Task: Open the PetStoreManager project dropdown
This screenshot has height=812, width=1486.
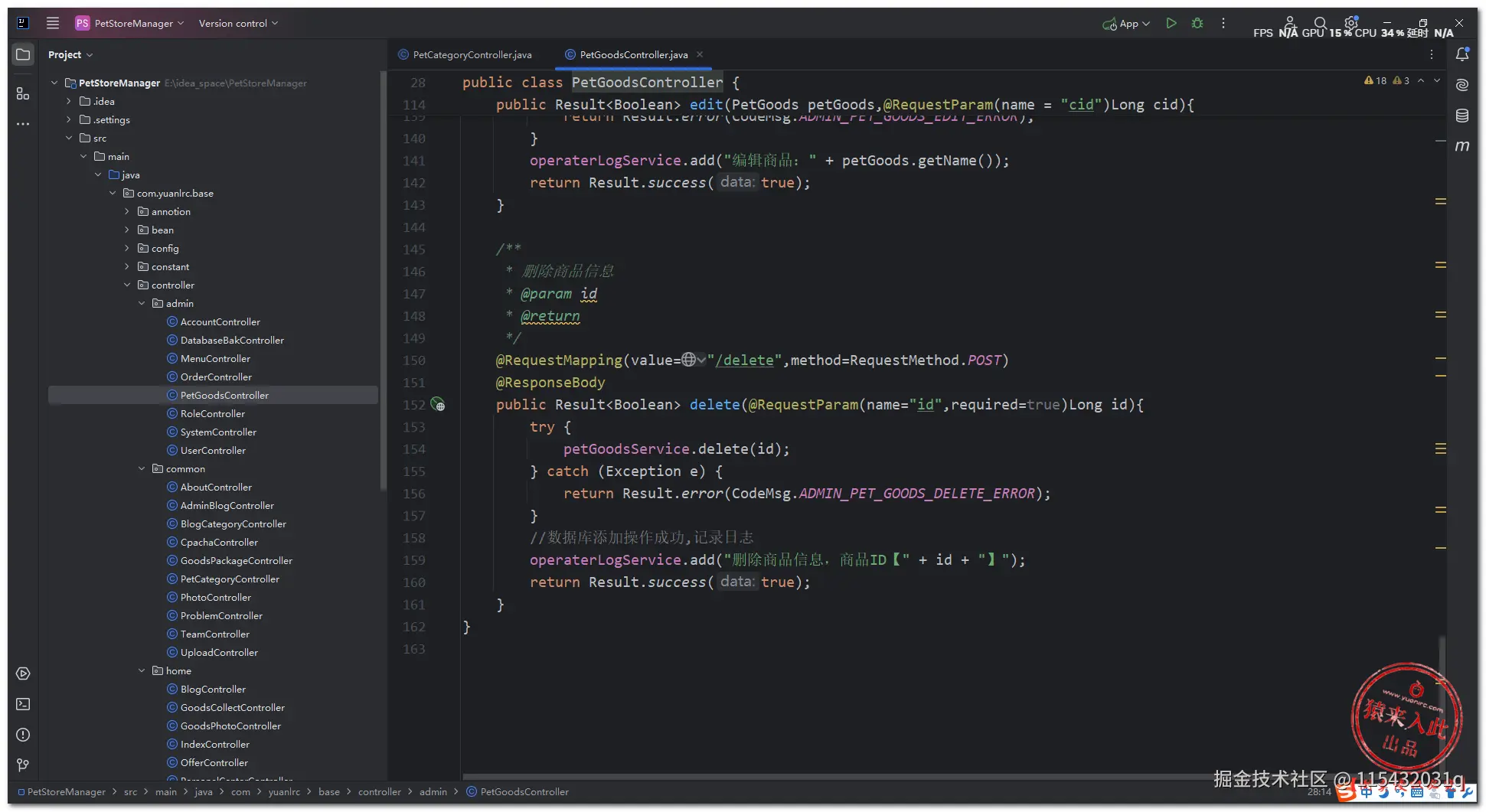Action: coord(129,23)
